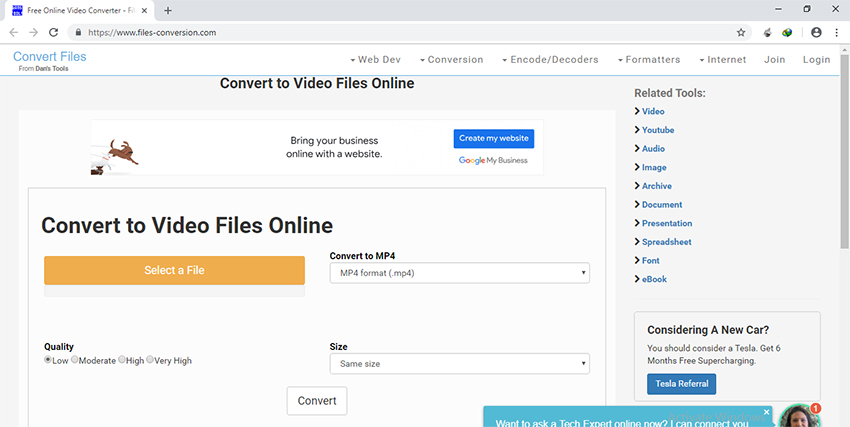This screenshot has width=850, height=427.
Task: Open the Youtube related tool link
Action: [657, 130]
